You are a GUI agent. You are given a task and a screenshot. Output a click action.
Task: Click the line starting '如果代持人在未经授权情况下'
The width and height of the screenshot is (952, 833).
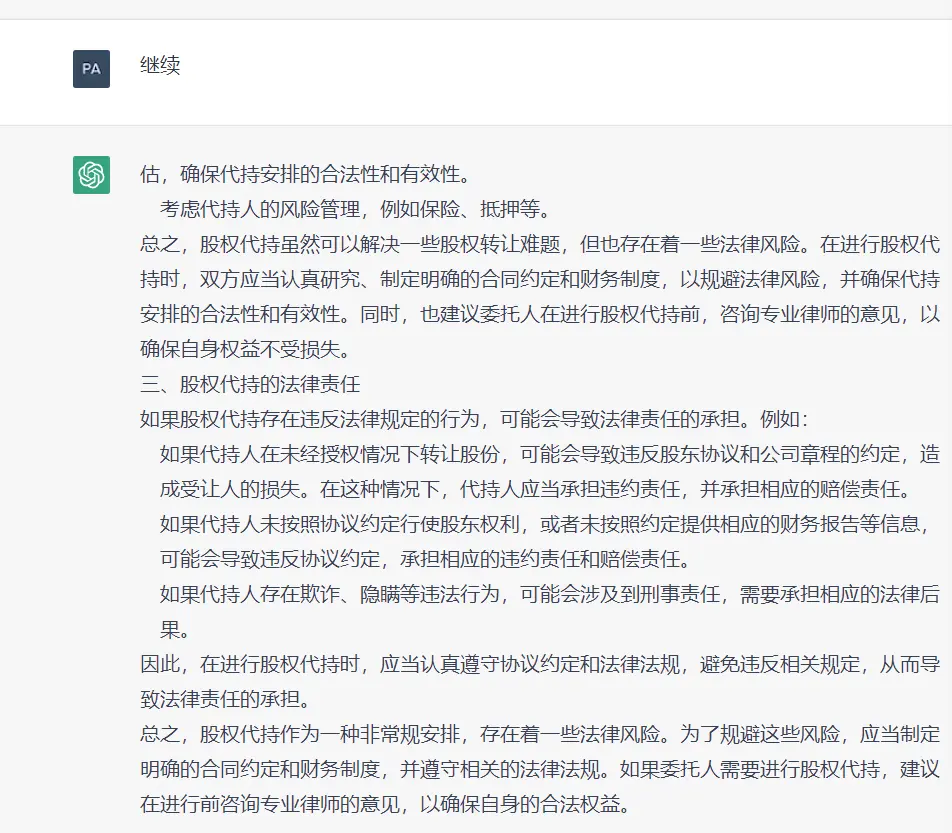[x=550, y=454]
